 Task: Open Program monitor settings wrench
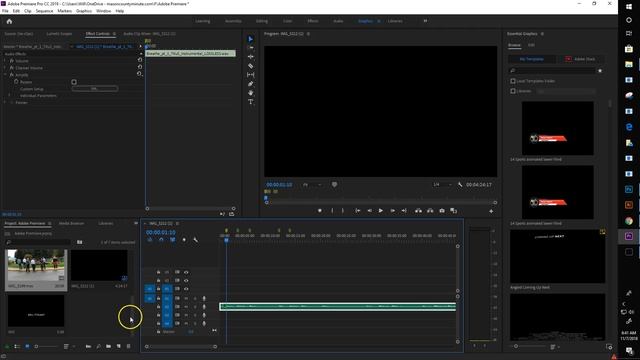460,184
